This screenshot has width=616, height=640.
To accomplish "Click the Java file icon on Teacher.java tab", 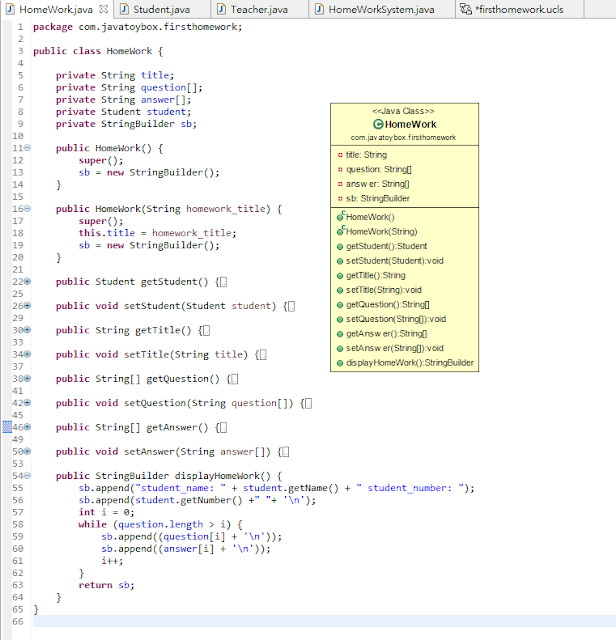I will (221, 9).
